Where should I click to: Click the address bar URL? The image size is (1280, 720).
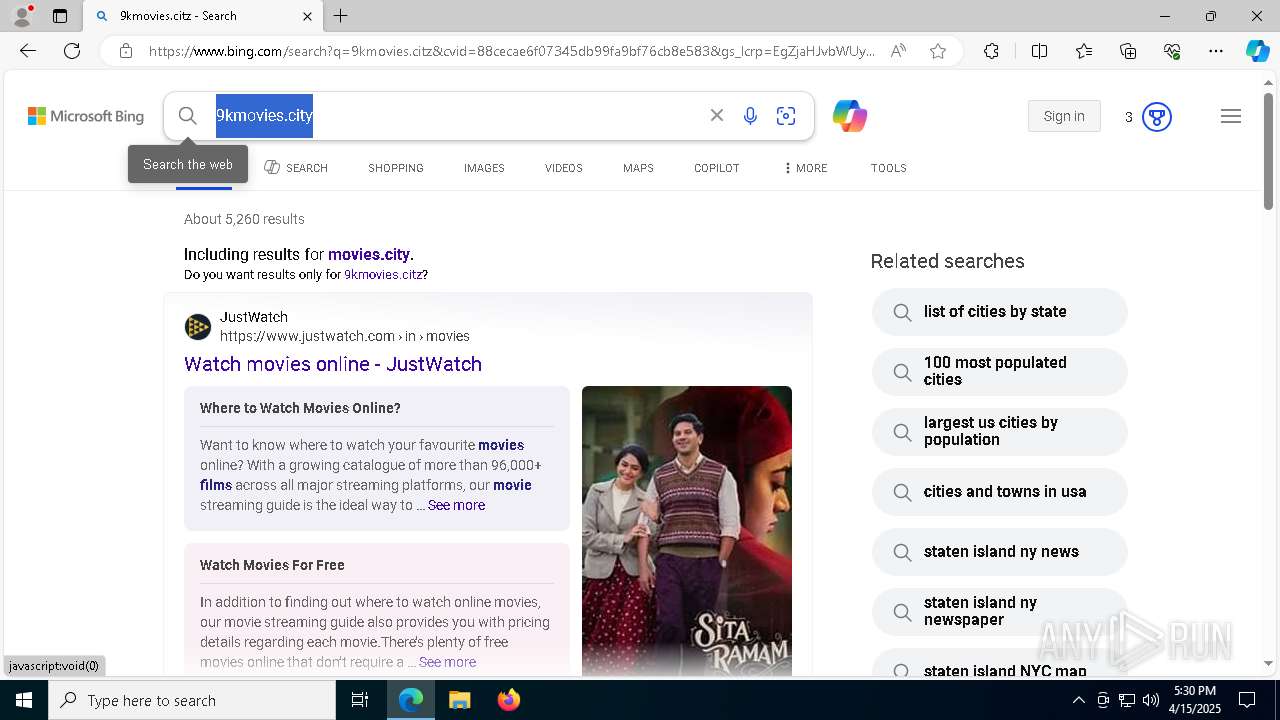511,51
